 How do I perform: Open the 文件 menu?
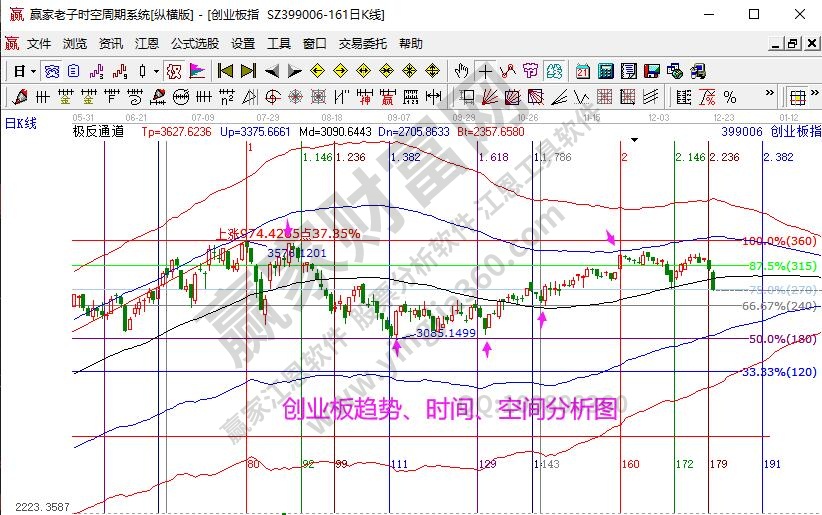39,44
